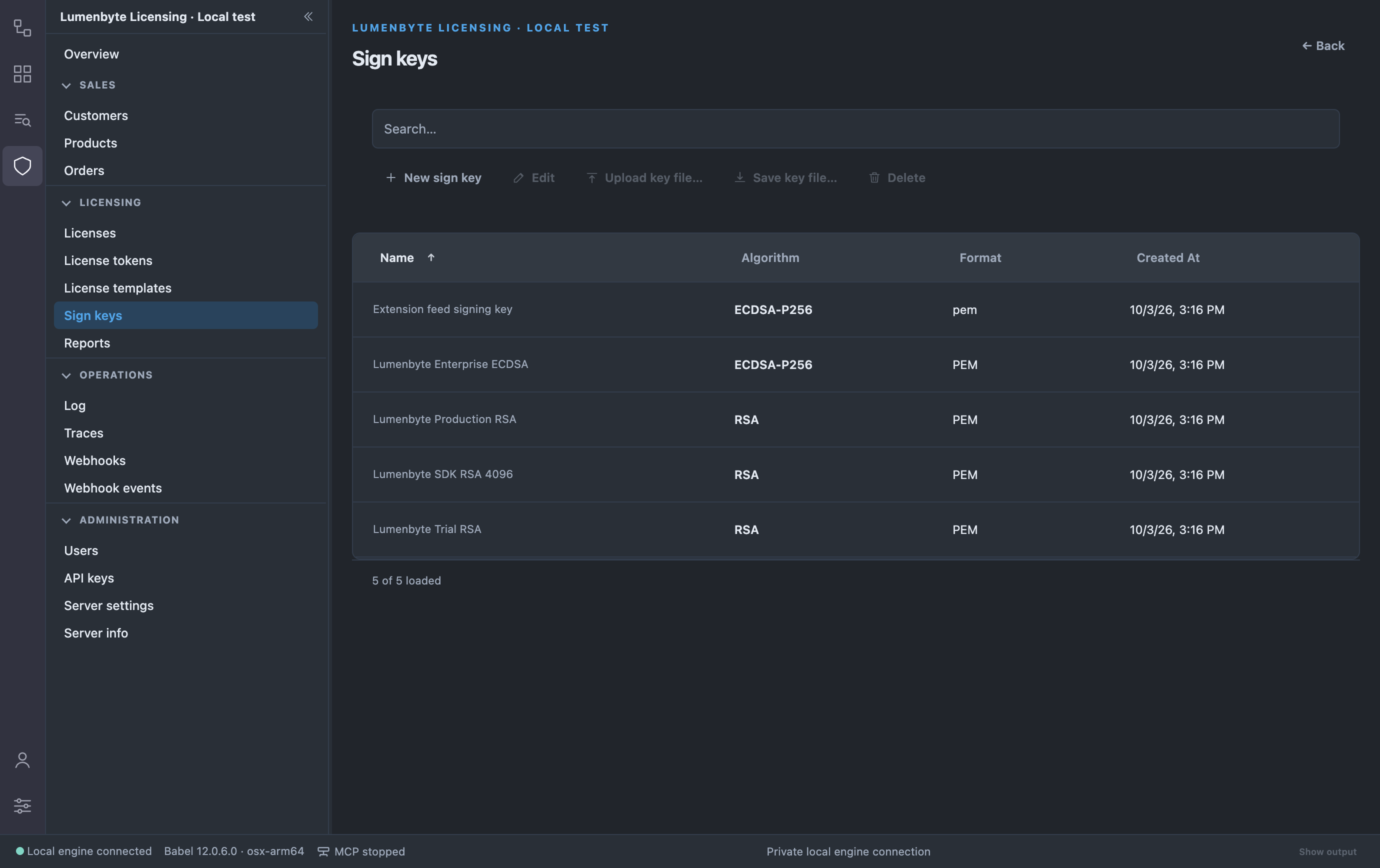Sort table by Algorithm column header
The image size is (1380, 868).
click(x=769, y=258)
